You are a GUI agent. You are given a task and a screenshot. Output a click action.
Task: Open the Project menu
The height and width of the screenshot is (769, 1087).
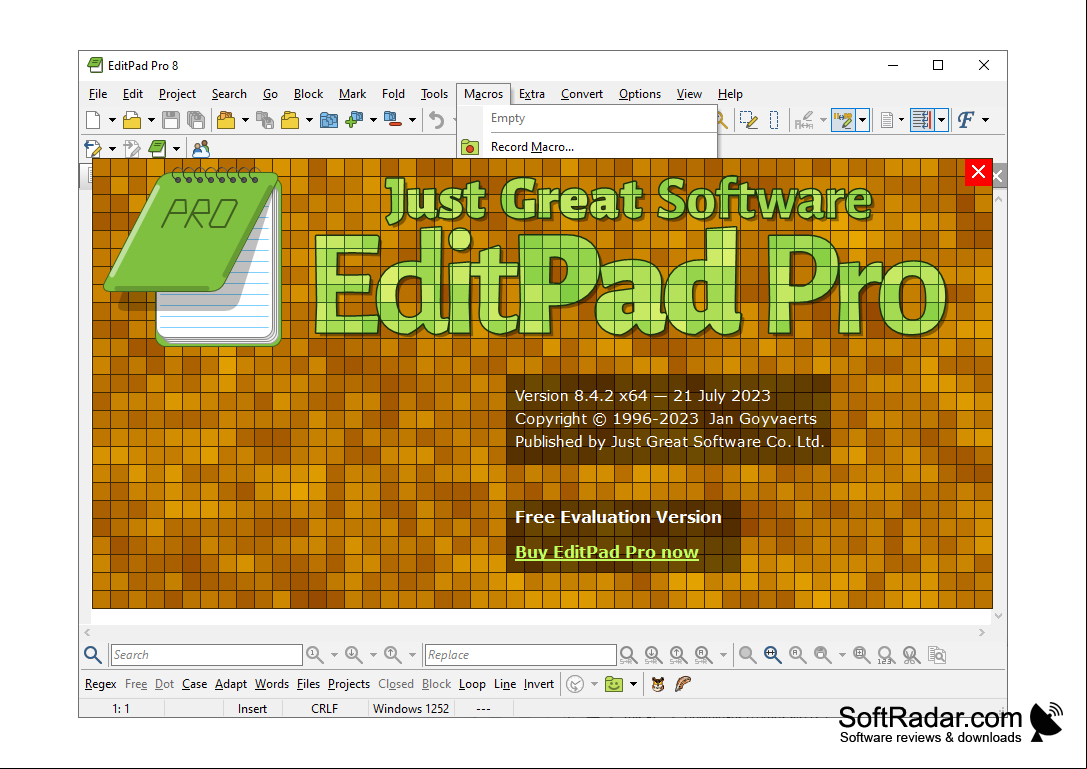pos(177,94)
